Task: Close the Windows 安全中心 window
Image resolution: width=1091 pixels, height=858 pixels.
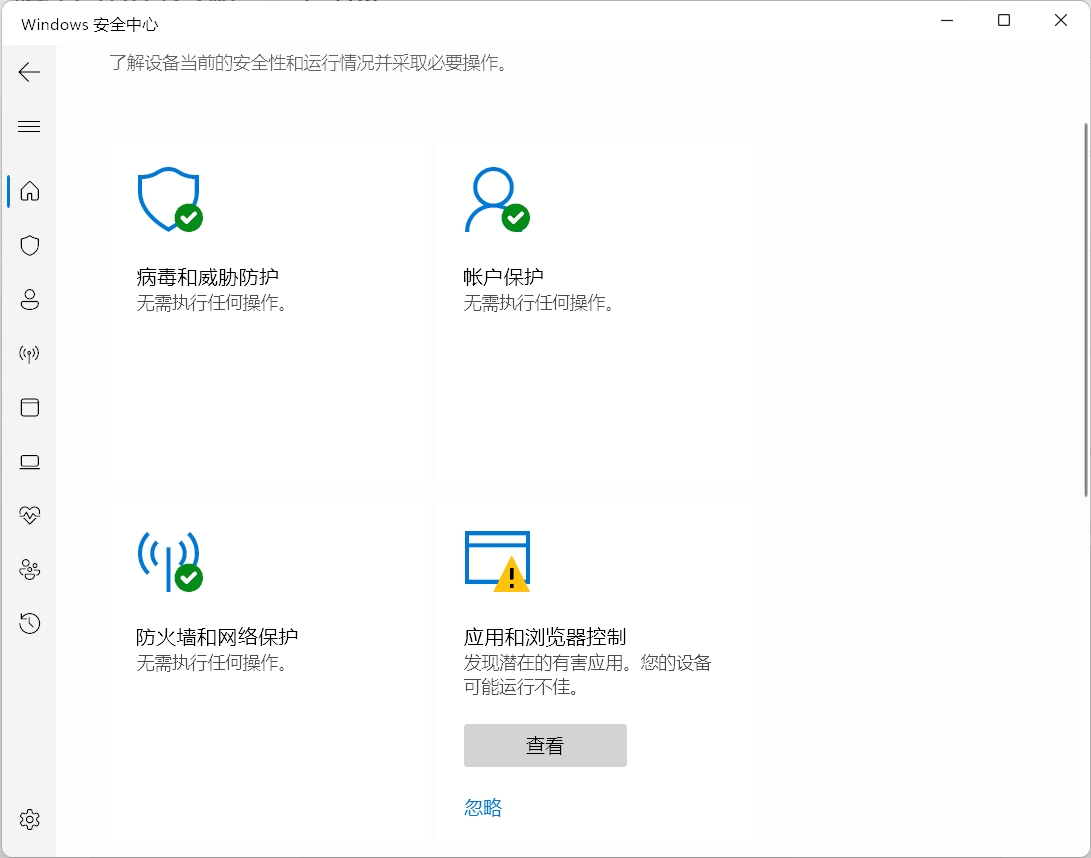Action: tap(1060, 20)
